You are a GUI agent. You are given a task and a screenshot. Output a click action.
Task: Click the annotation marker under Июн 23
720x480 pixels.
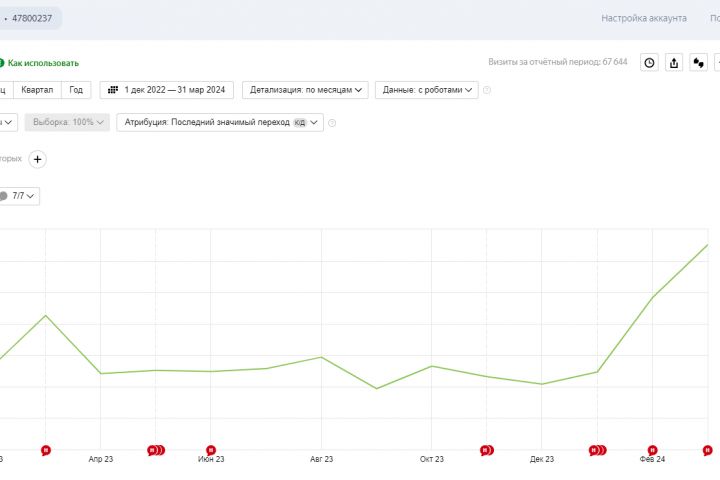pyautogui.click(x=210, y=450)
